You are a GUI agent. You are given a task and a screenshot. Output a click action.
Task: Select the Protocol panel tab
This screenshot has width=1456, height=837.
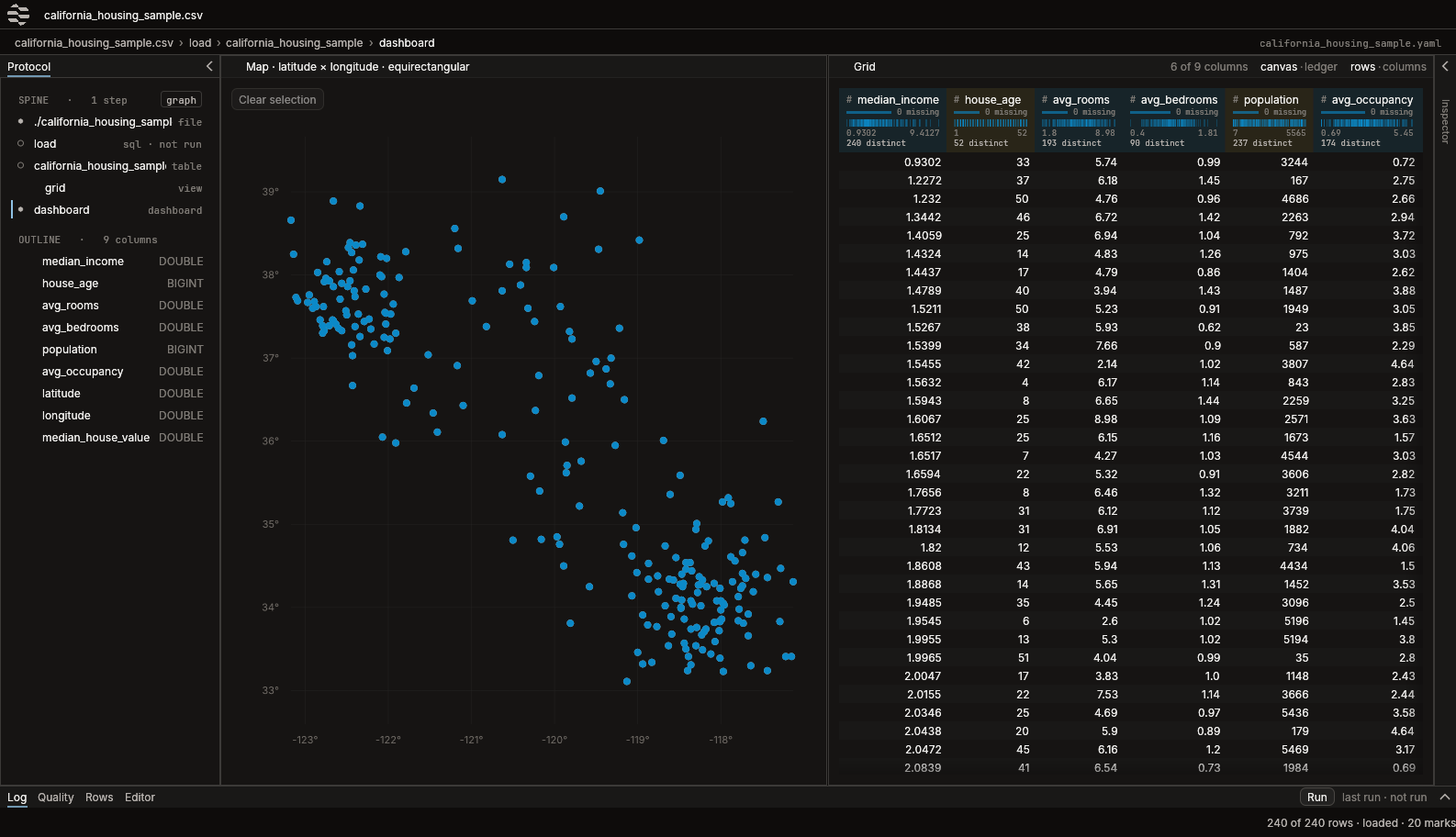click(x=29, y=67)
